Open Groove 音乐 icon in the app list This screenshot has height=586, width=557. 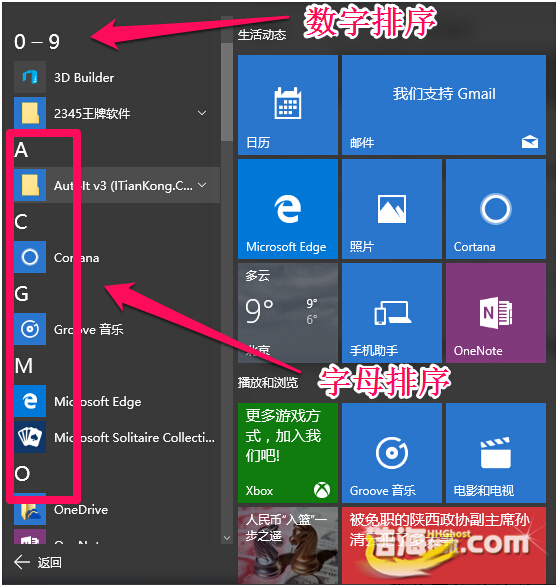pyautogui.click(x=30, y=329)
